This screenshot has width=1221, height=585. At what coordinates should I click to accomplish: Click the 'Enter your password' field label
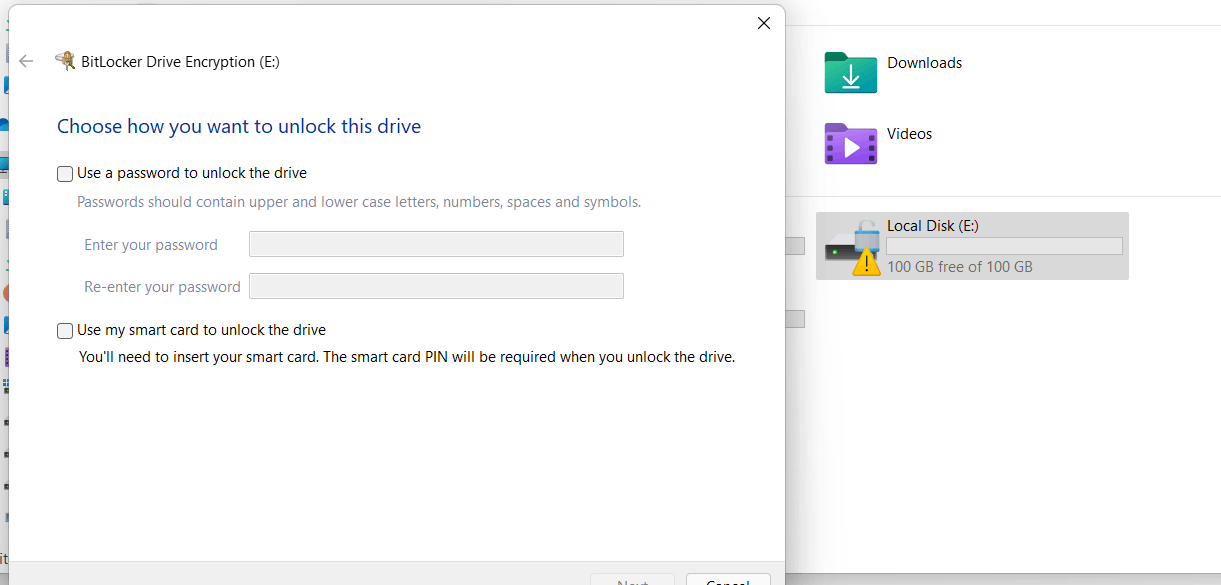[x=151, y=245]
